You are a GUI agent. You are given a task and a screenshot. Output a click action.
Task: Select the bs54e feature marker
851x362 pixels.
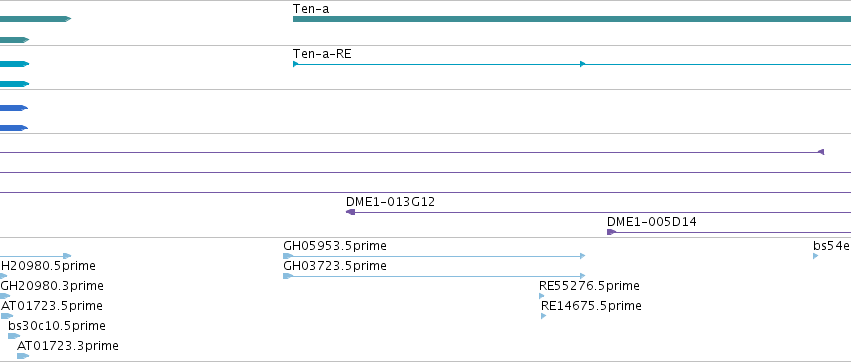(x=816, y=256)
